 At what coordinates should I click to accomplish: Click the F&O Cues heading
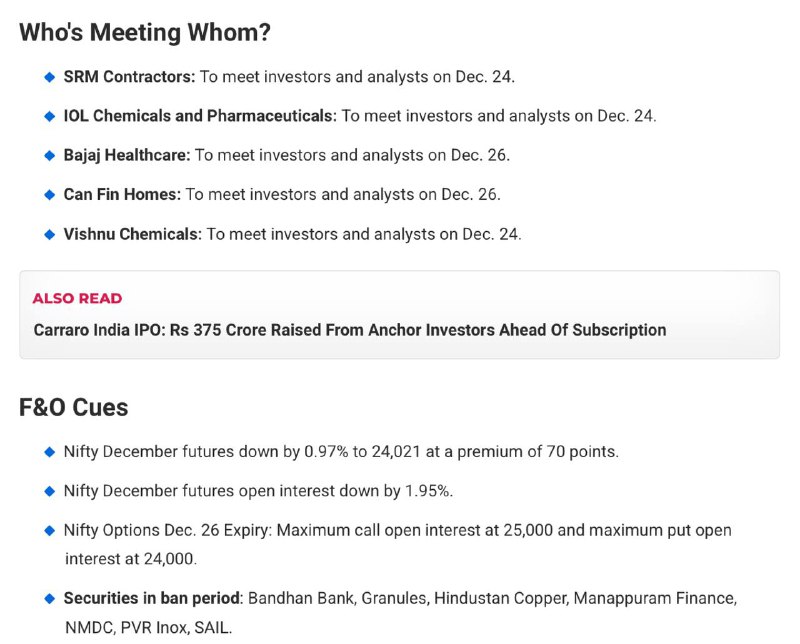coord(73,408)
